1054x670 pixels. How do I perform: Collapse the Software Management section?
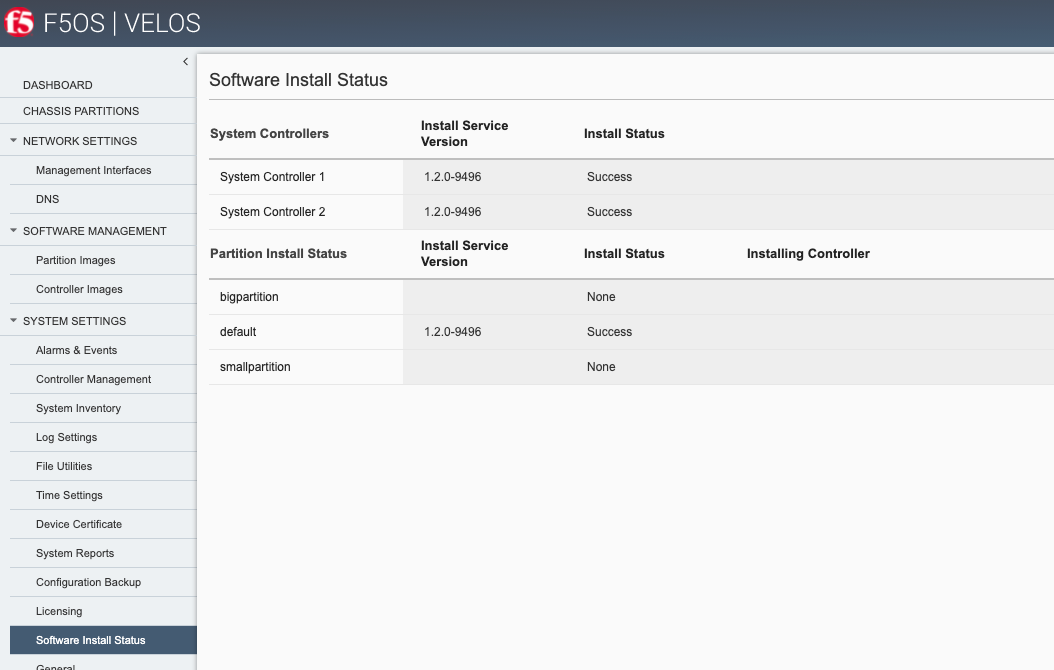(13, 231)
